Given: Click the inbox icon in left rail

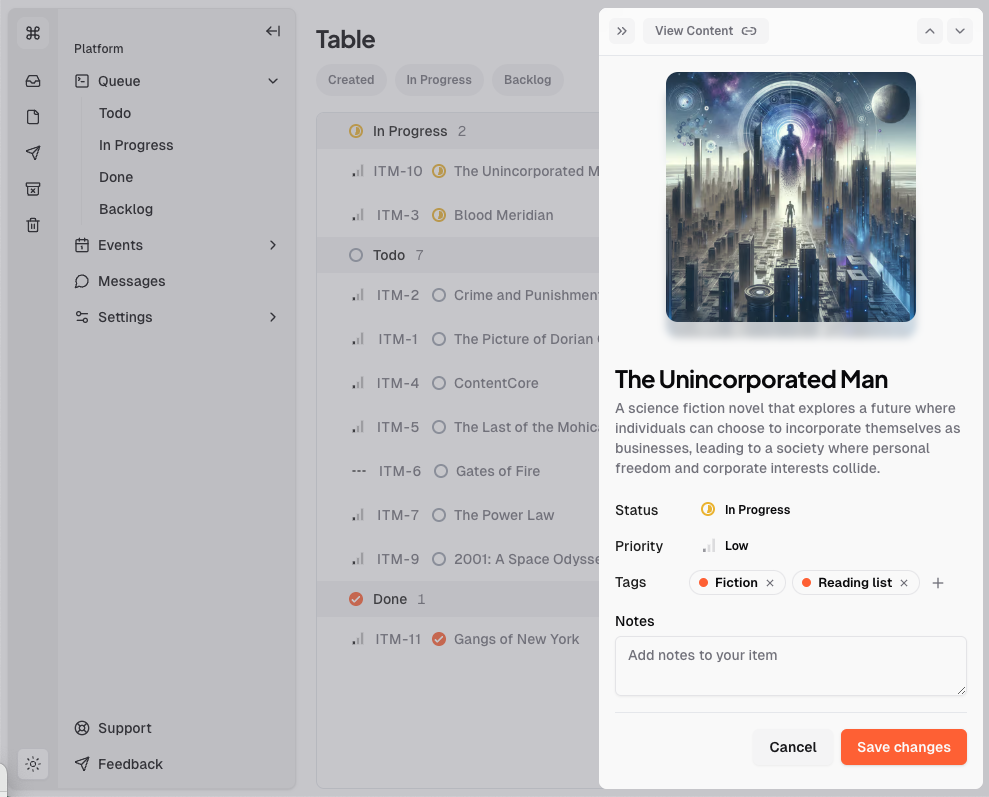Looking at the screenshot, I should [x=33, y=81].
